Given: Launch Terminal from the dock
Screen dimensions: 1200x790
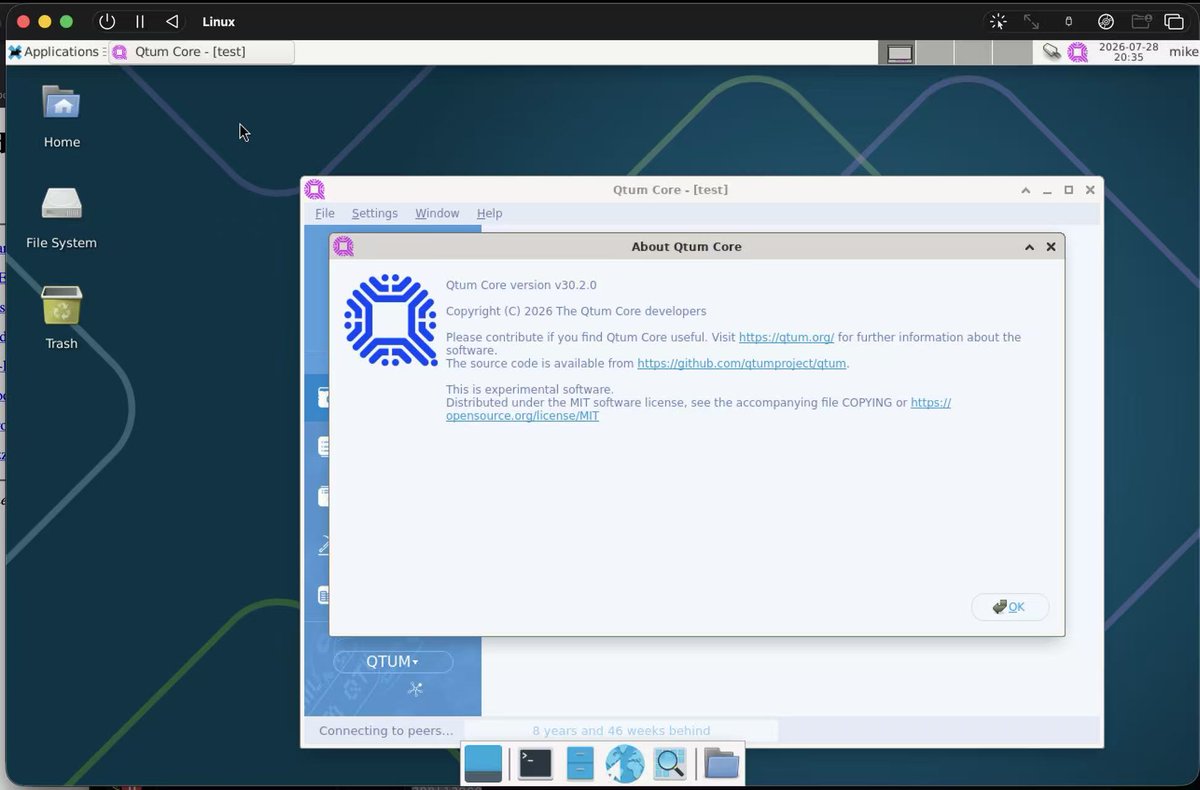Looking at the screenshot, I should (x=535, y=764).
